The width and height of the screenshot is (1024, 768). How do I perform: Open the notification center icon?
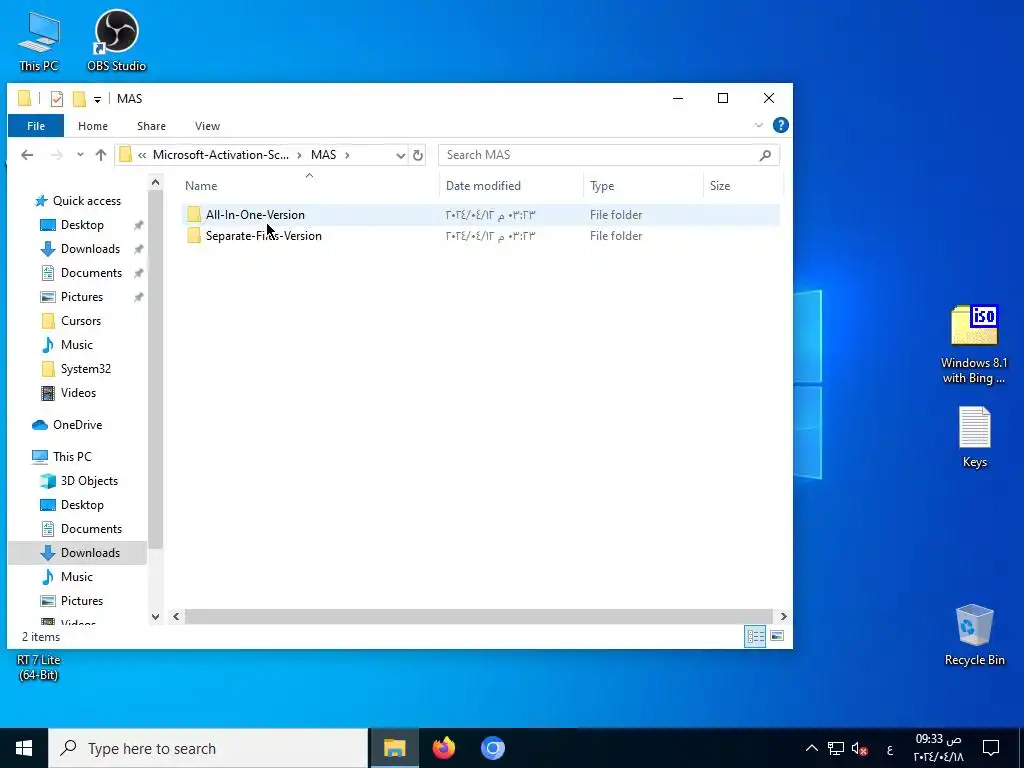coord(991,748)
